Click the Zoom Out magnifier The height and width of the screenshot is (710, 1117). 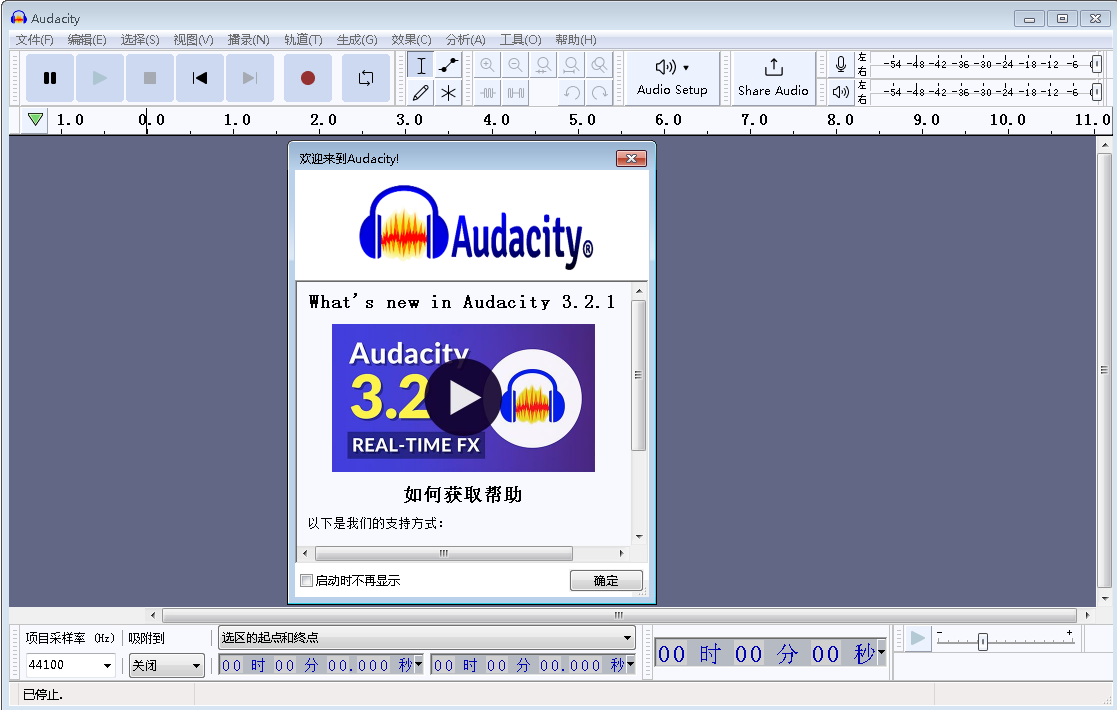515,66
